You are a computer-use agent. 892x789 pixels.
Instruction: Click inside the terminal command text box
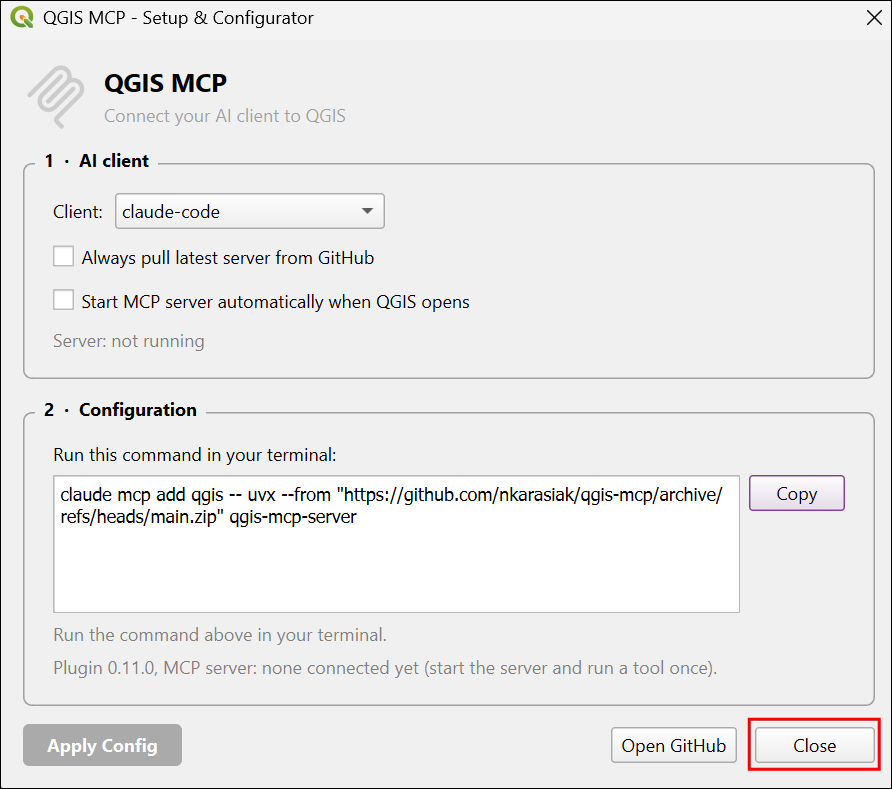click(x=397, y=544)
